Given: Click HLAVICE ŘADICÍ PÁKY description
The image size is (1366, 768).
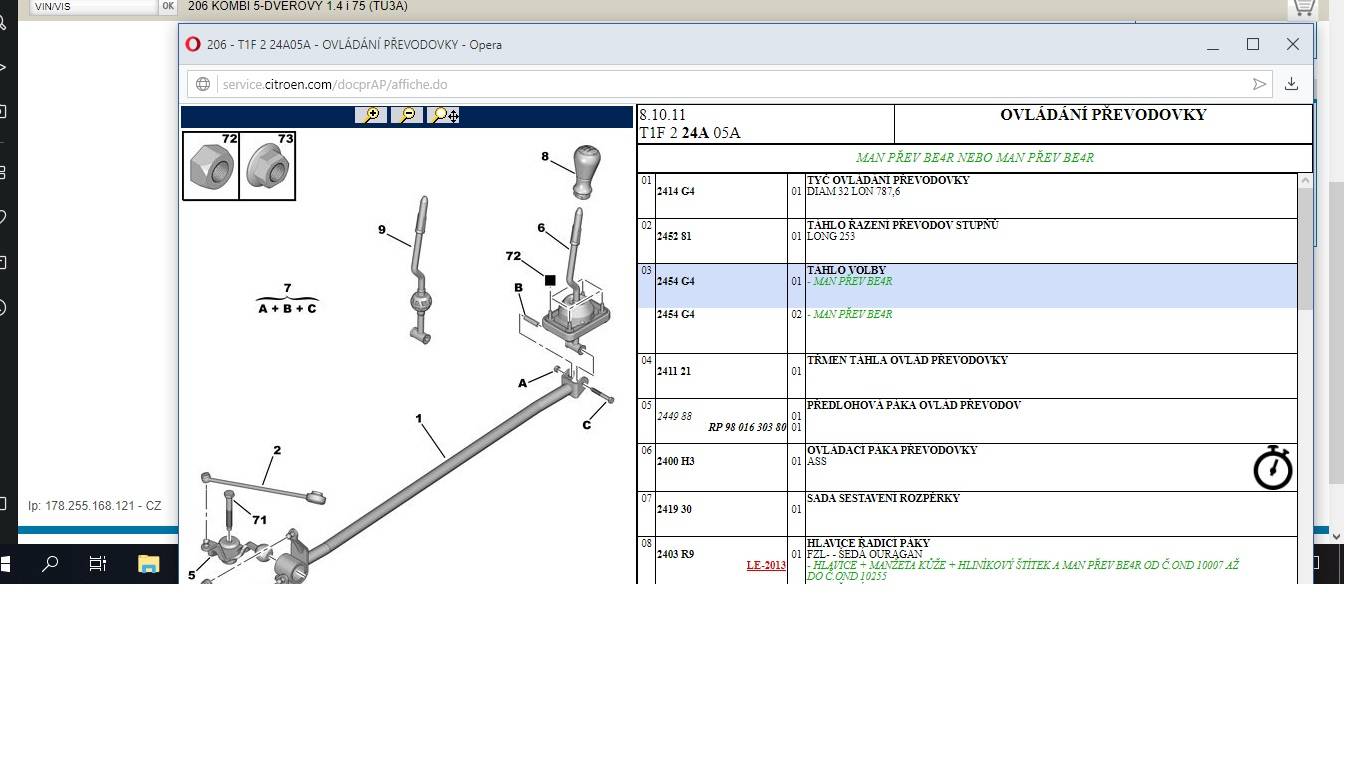Looking at the screenshot, I should tap(868, 543).
